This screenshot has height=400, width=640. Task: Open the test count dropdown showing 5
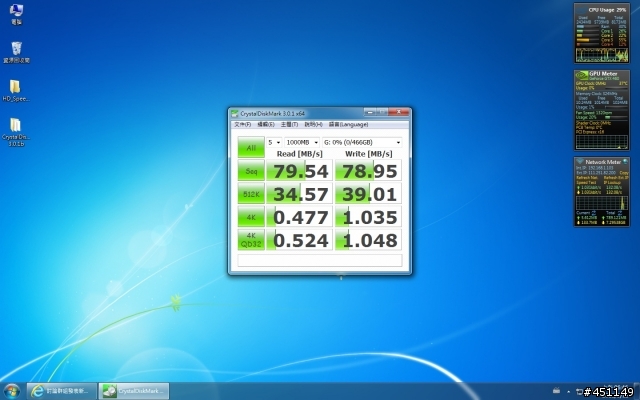point(274,142)
